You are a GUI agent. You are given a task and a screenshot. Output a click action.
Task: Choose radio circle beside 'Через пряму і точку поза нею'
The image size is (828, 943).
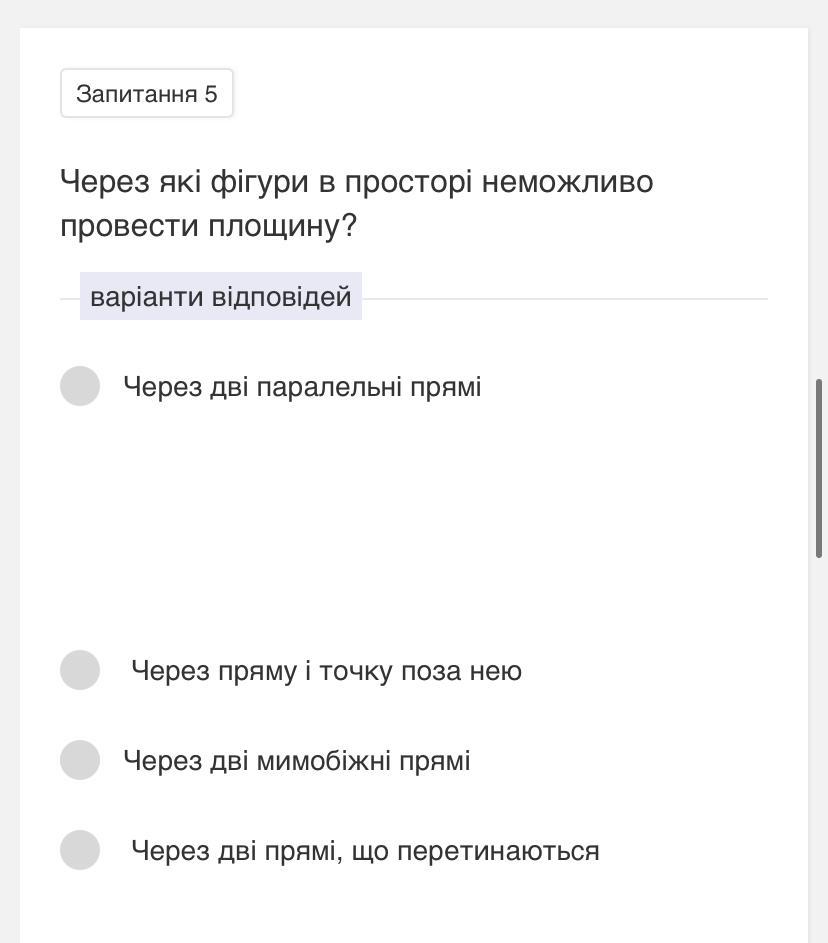80,670
